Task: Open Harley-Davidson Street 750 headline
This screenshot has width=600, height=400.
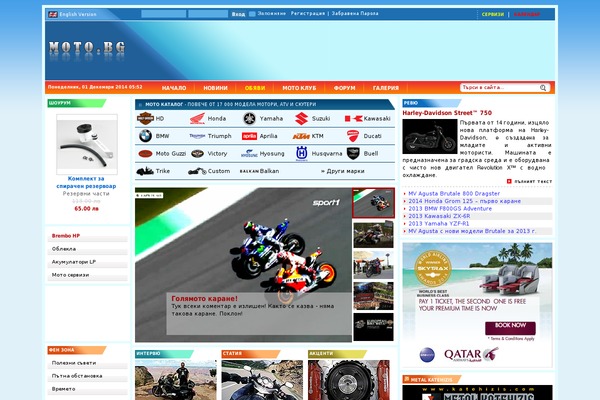Action: click(447, 113)
